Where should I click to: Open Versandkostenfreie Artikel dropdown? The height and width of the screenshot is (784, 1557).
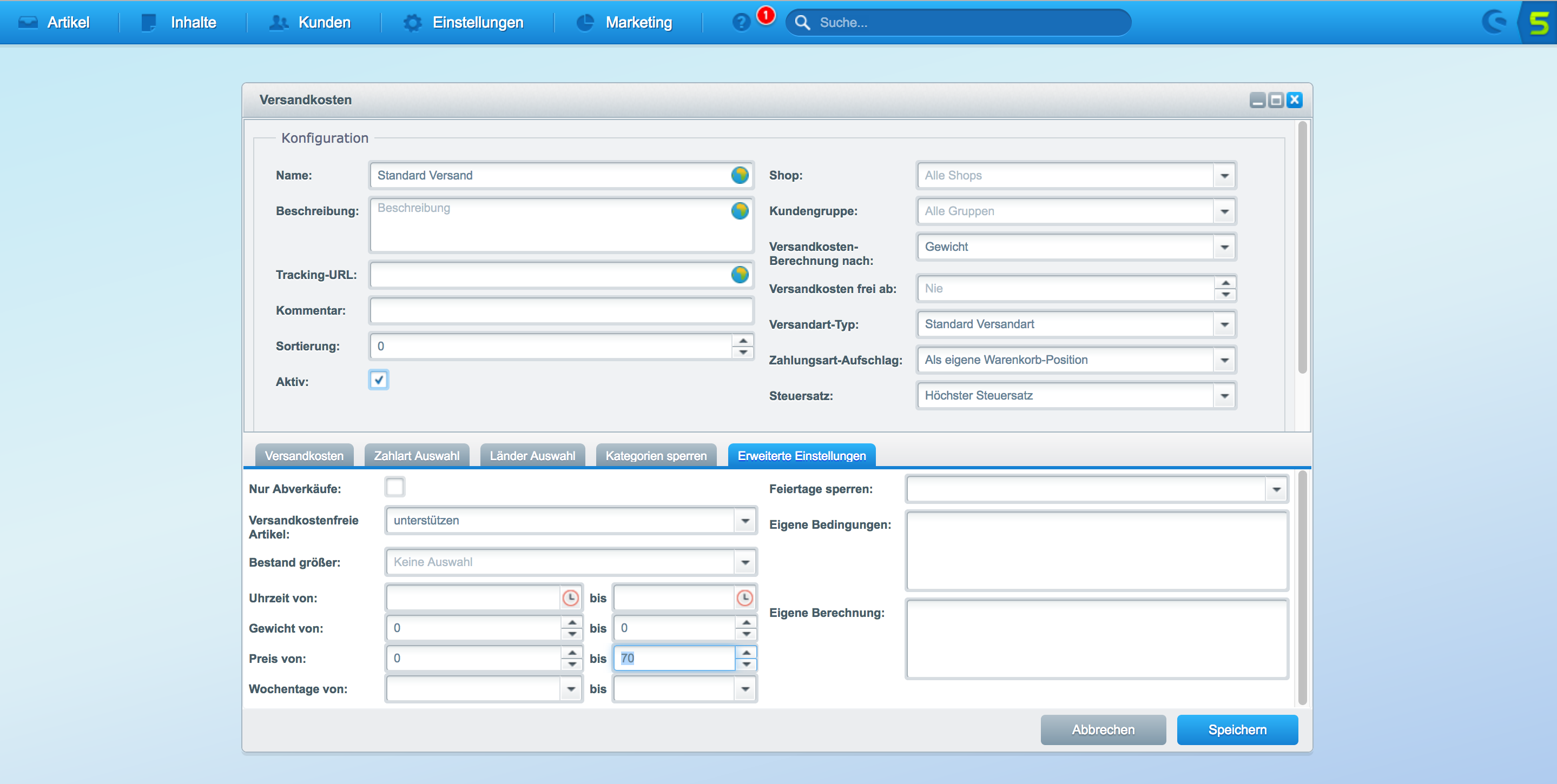(x=745, y=521)
